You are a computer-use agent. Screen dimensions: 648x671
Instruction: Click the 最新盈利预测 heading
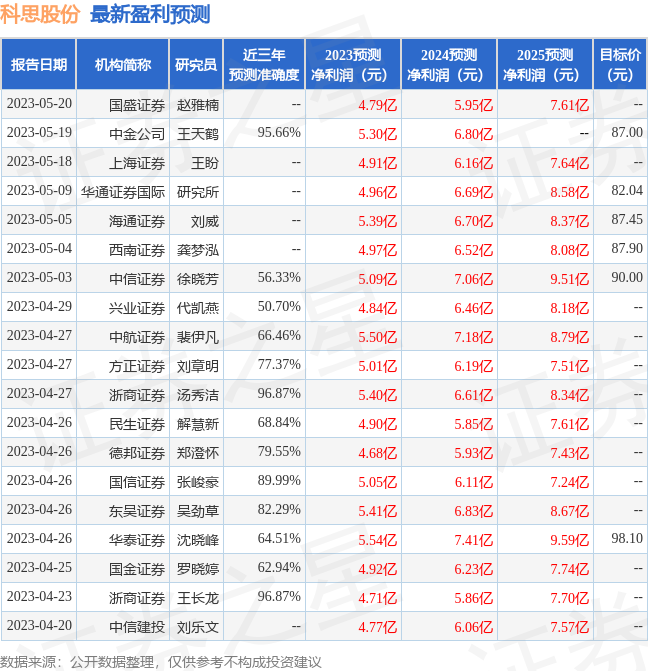[x=150, y=15]
